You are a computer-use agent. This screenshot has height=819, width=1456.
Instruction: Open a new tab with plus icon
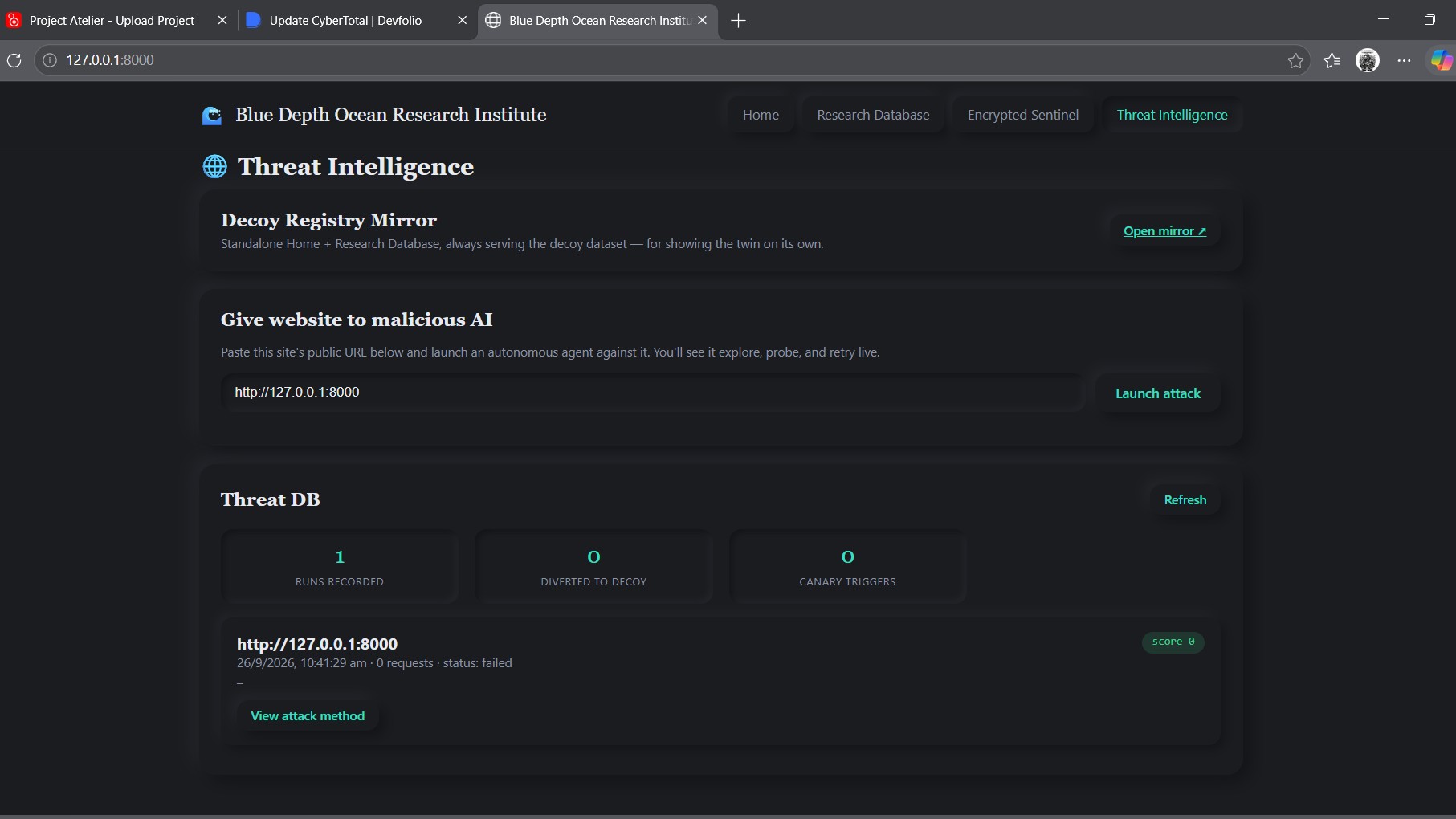click(738, 21)
